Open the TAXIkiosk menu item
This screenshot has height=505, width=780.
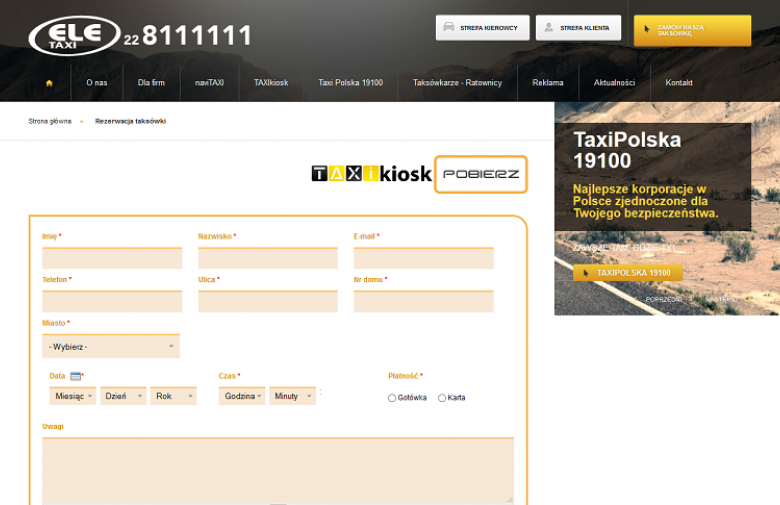tap(271, 83)
